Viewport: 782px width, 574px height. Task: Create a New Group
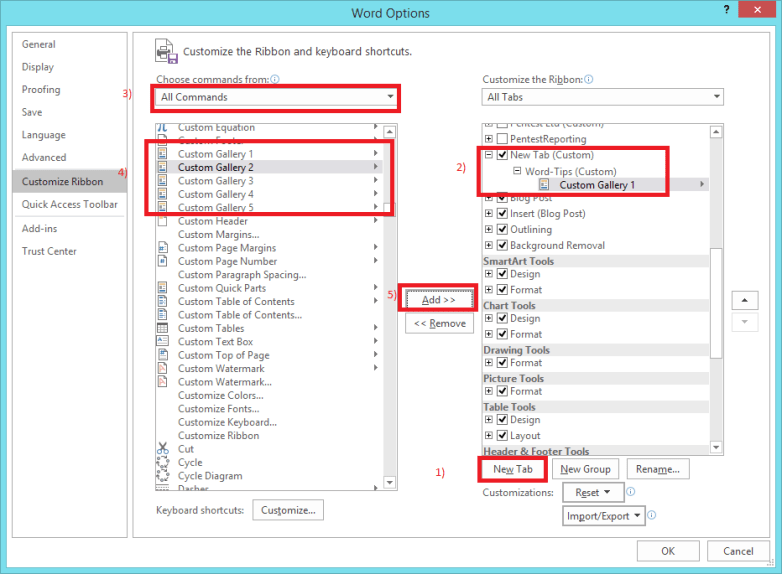tap(585, 469)
